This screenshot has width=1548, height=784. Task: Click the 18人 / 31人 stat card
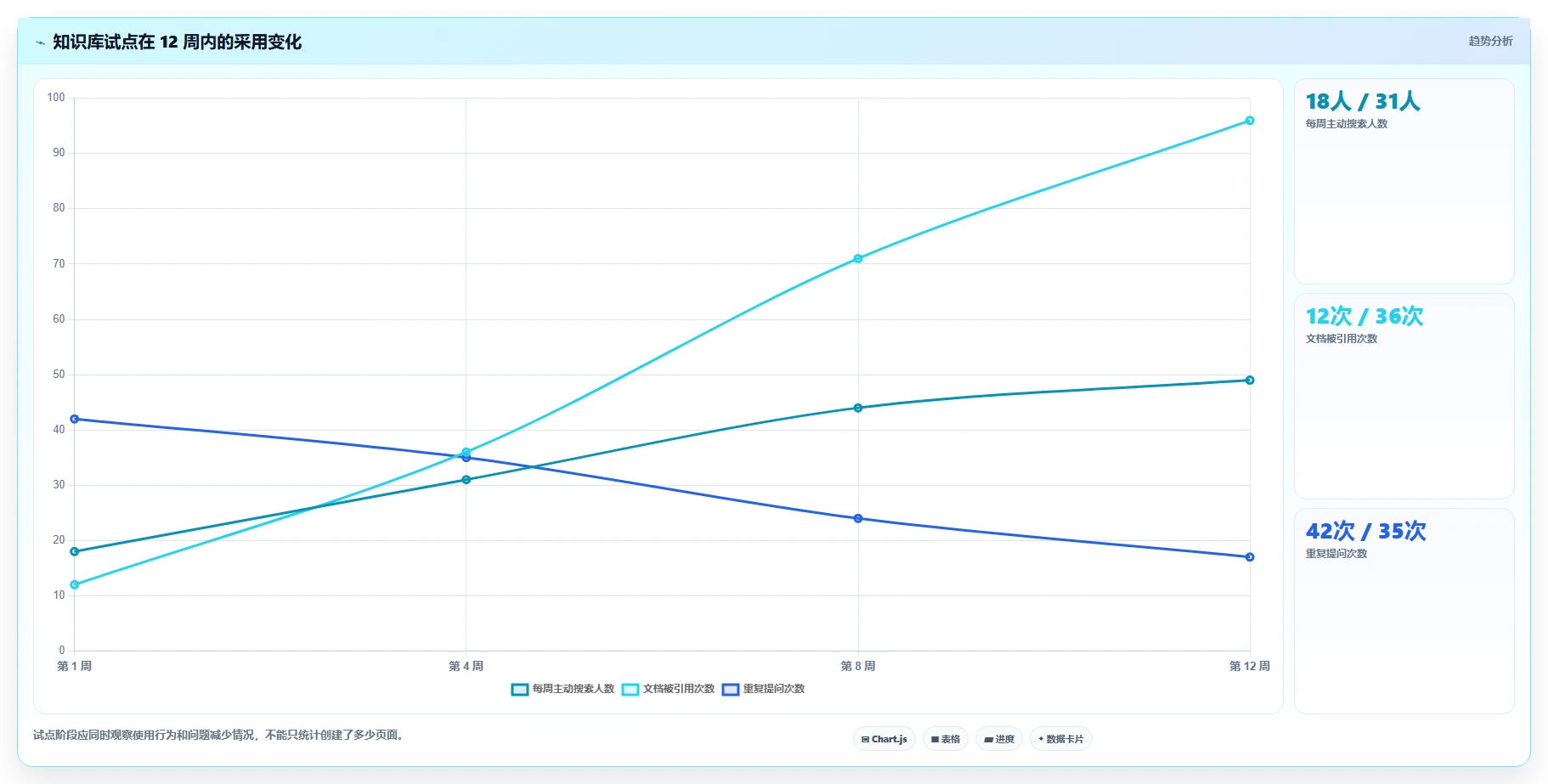(x=1404, y=182)
